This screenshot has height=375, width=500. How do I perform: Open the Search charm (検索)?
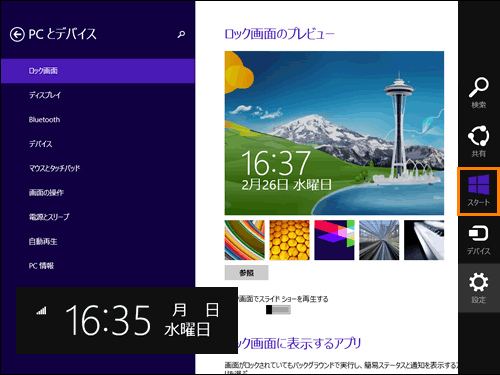479,93
